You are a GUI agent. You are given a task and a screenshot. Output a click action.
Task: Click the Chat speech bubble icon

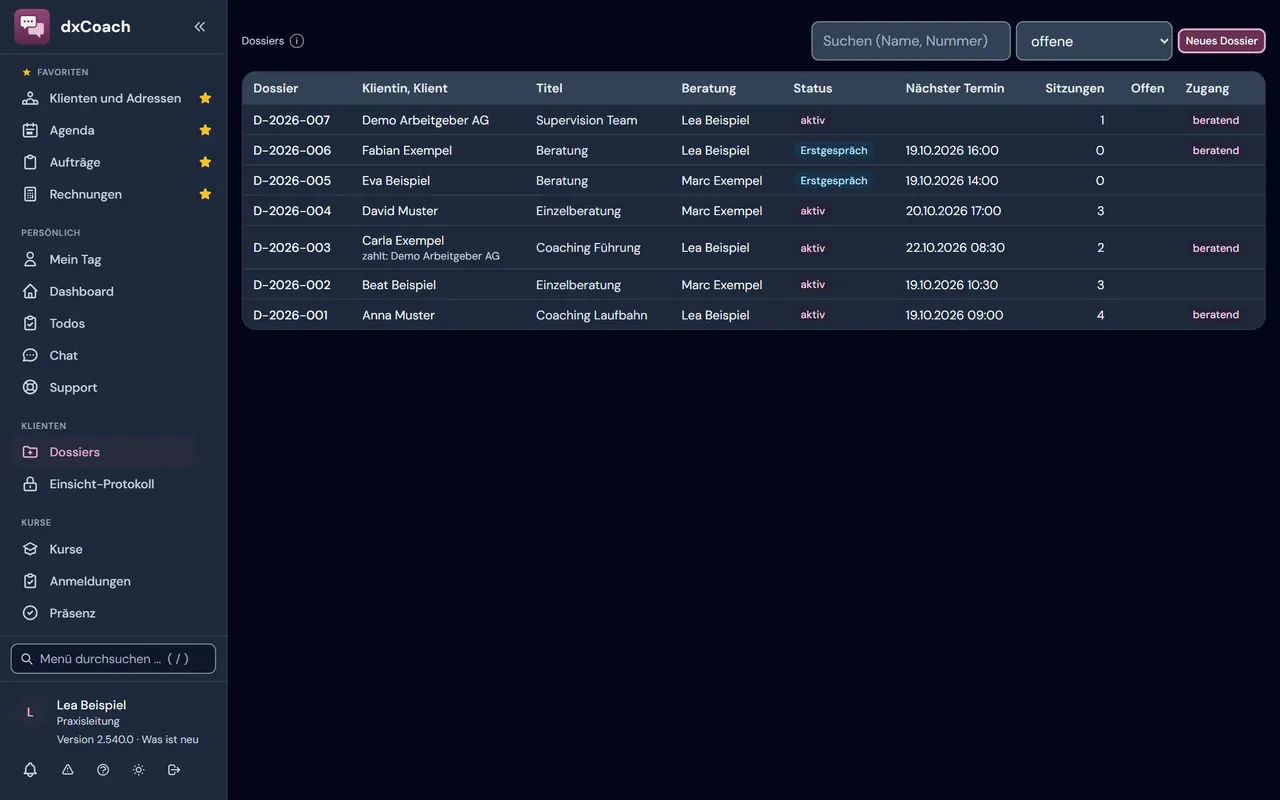tap(30, 355)
